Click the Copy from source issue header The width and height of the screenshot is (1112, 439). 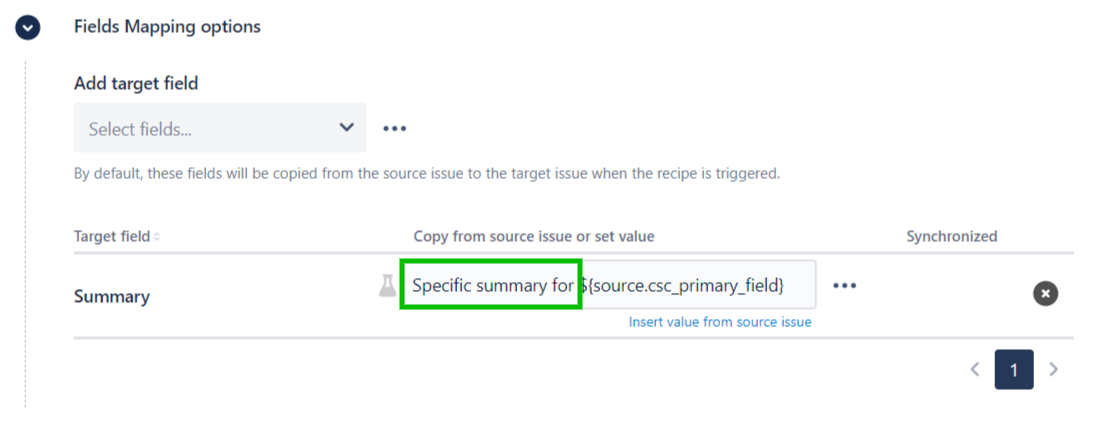533,237
